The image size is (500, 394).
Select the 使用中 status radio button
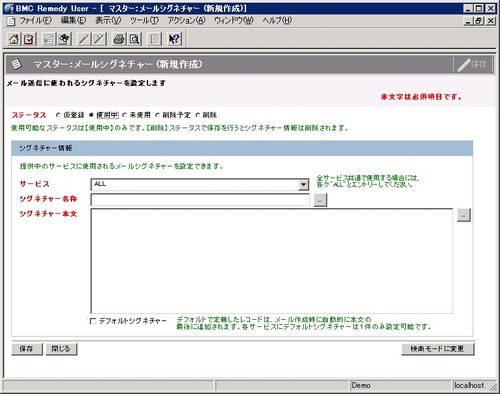tap(91, 115)
